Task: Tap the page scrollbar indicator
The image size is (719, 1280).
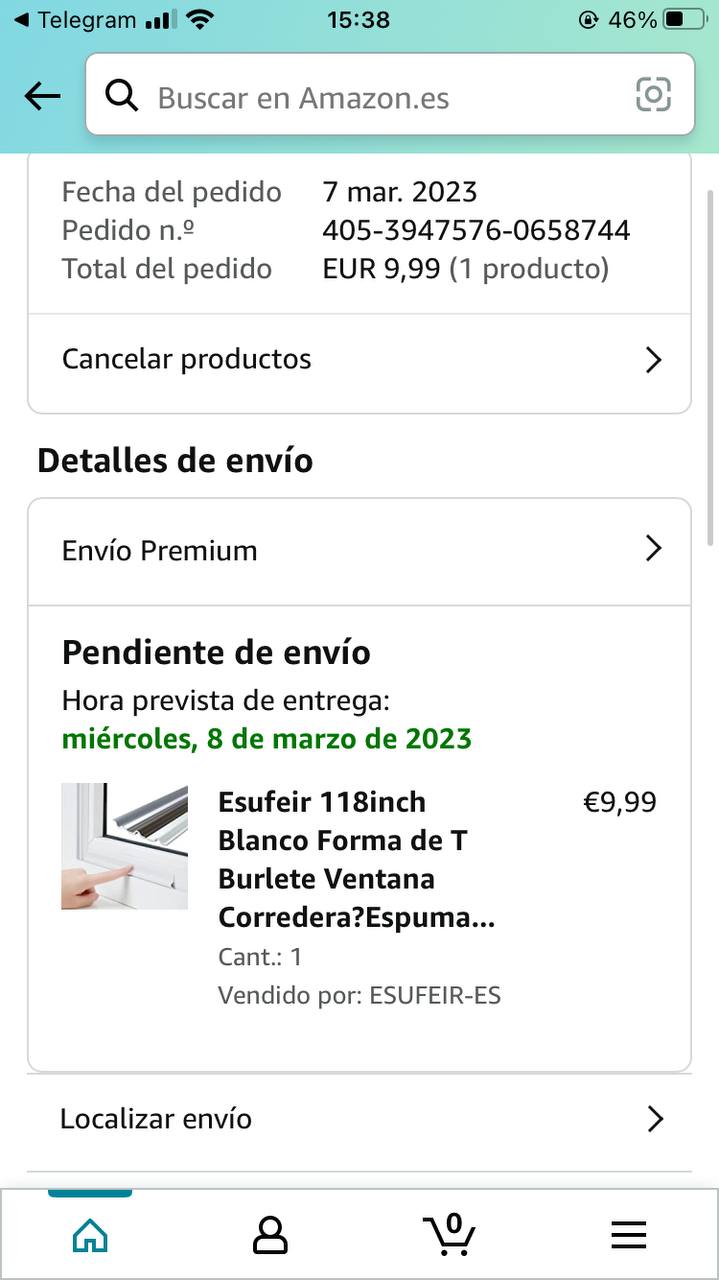Action: (711, 350)
